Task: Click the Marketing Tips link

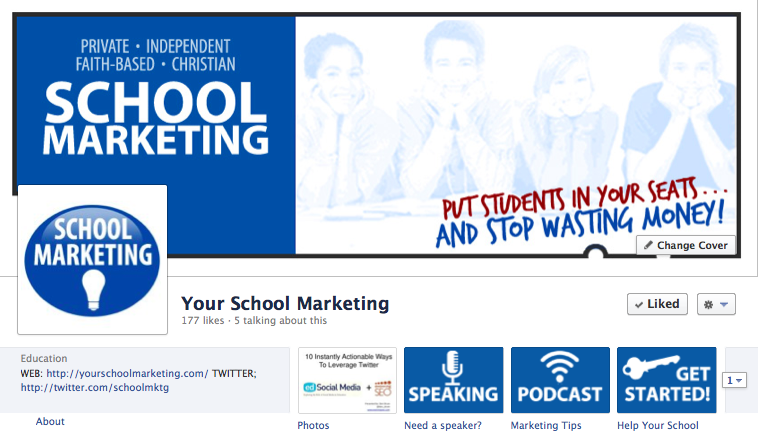Action: pos(546,426)
